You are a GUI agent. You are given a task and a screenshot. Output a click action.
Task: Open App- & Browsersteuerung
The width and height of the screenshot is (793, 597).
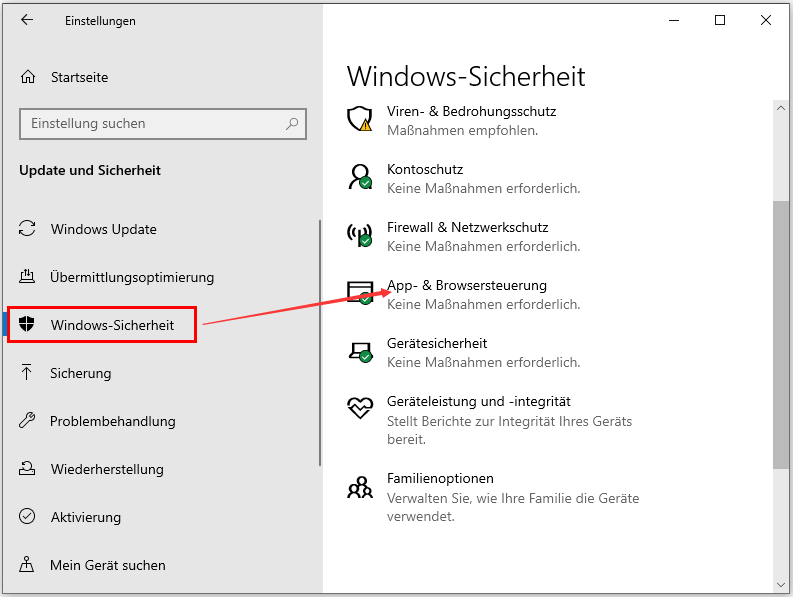467,285
